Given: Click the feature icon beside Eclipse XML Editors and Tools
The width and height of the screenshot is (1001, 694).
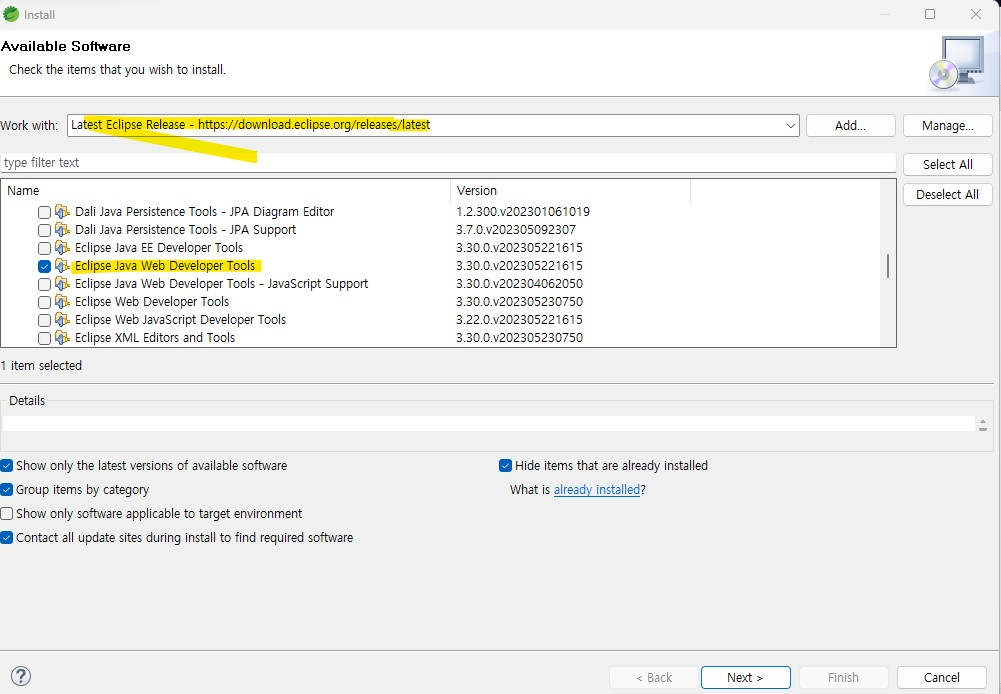Looking at the screenshot, I should [62, 337].
